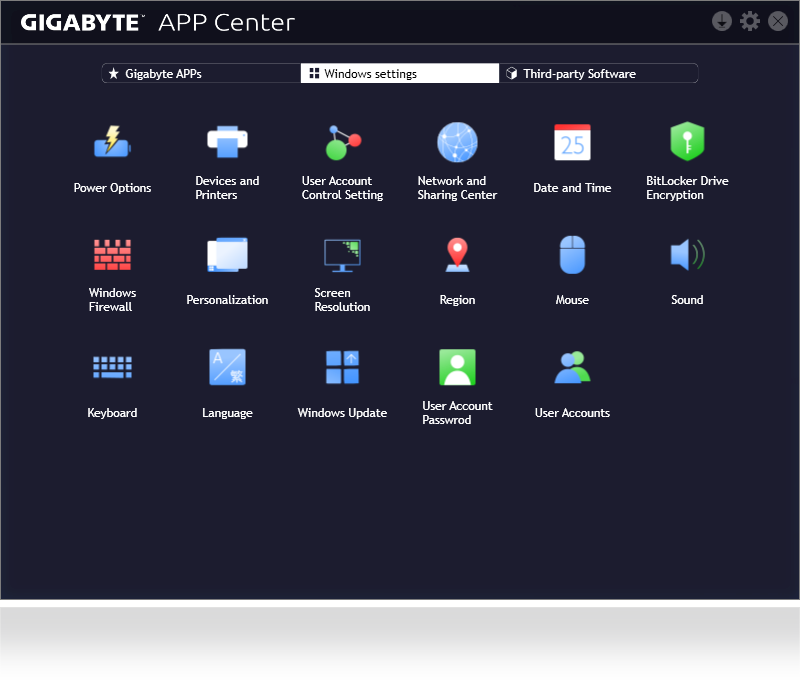Screen dimensions: 800x680
Task: Open Sound settings
Action: coord(687,255)
